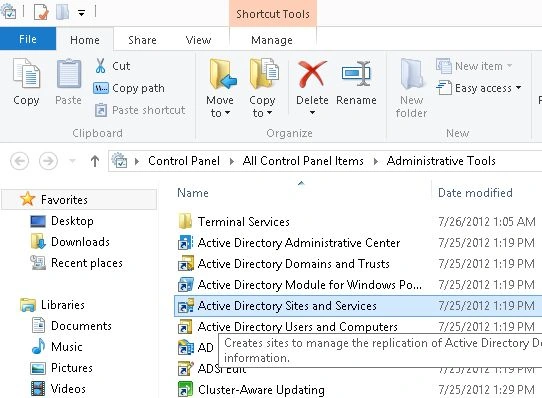Click the Desktop monitor icon

38,221
